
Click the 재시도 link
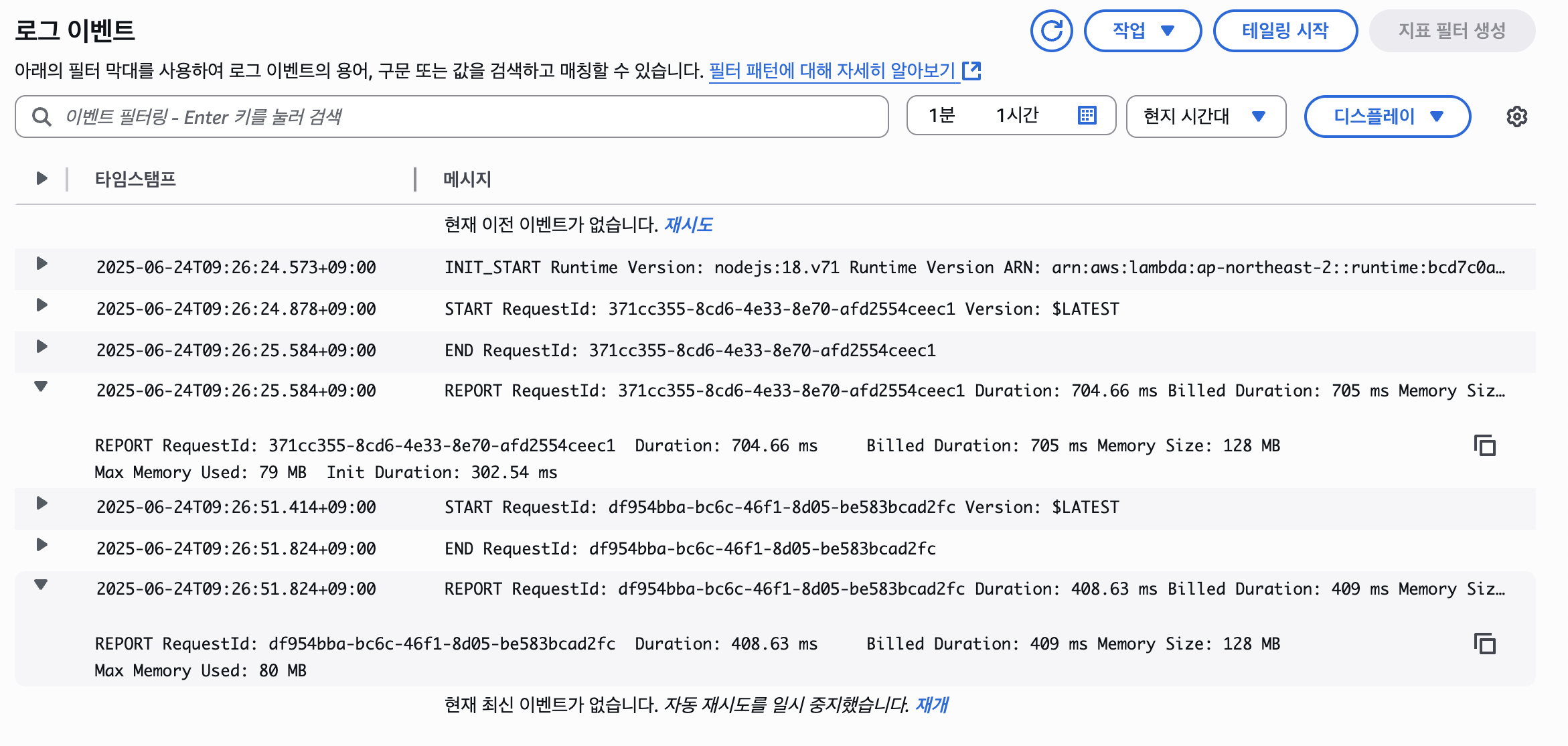coord(688,225)
